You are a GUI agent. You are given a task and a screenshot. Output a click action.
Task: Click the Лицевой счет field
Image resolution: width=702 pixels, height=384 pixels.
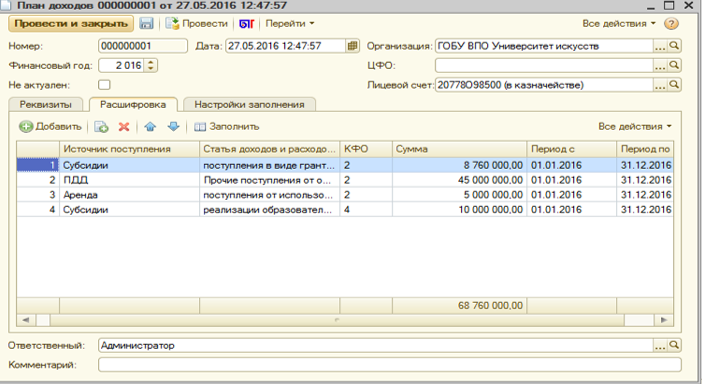[544, 85]
